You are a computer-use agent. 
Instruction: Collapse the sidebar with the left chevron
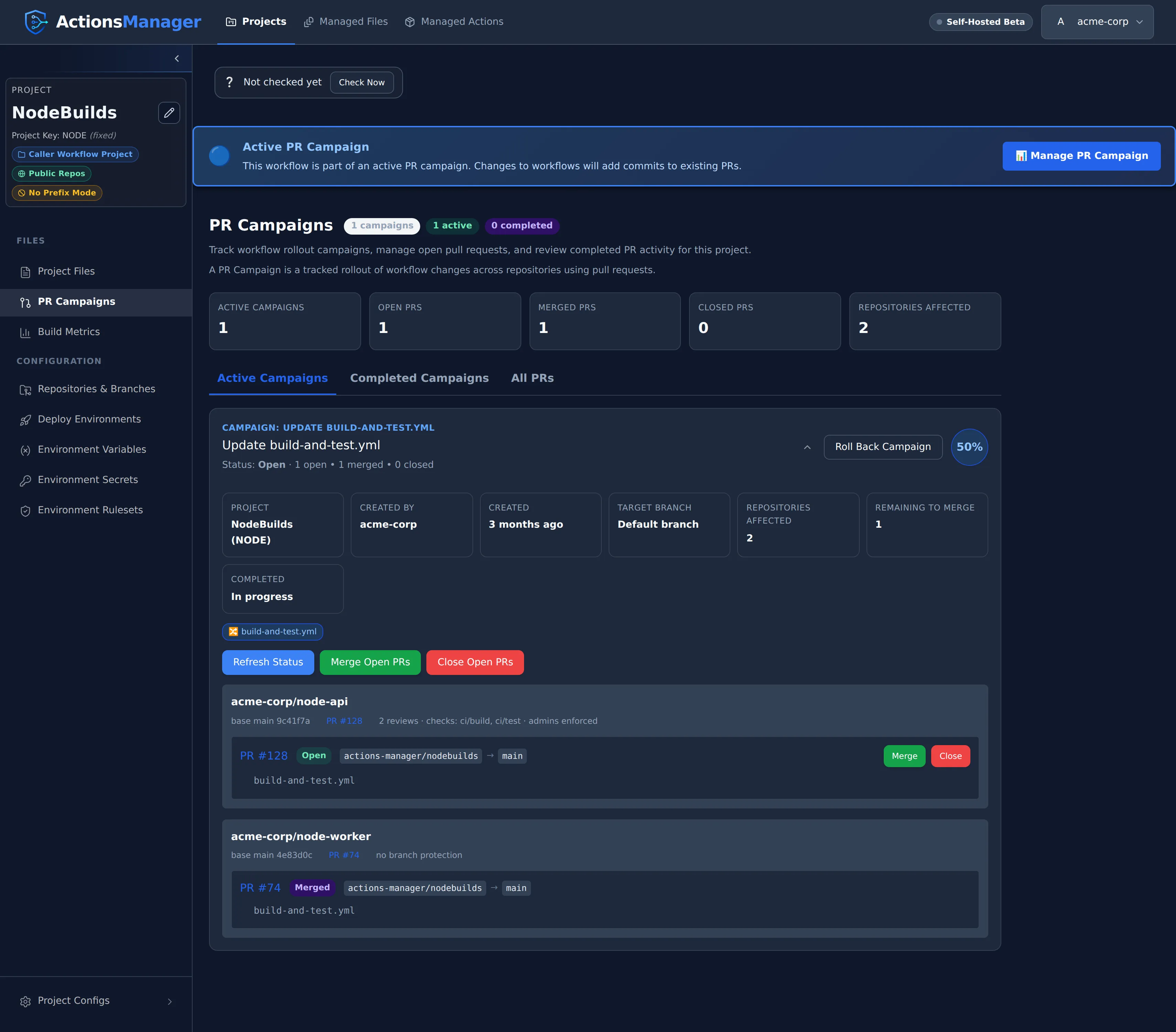(177, 59)
